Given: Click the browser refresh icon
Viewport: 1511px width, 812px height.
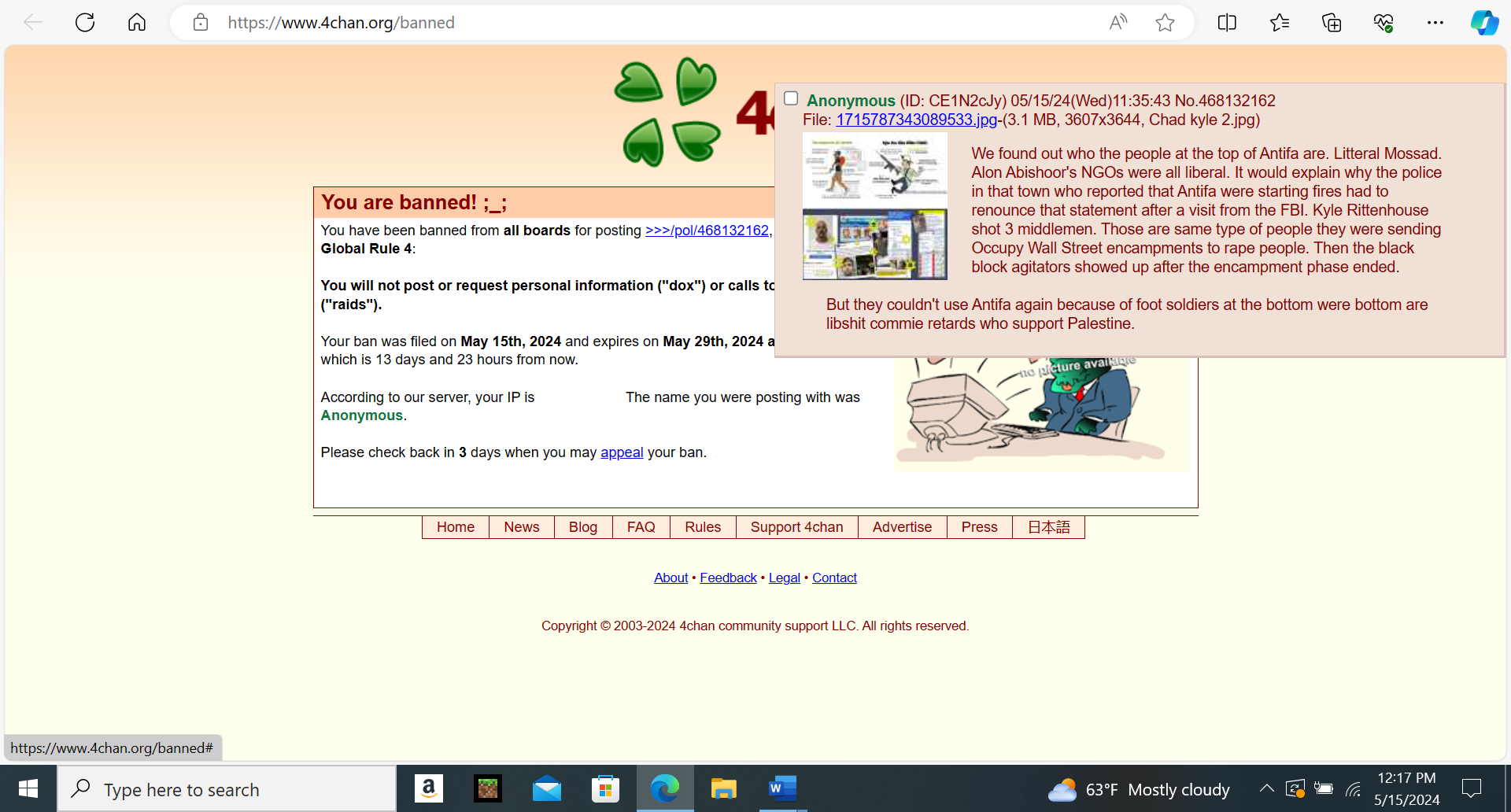Looking at the screenshot, I should point(85,22).
